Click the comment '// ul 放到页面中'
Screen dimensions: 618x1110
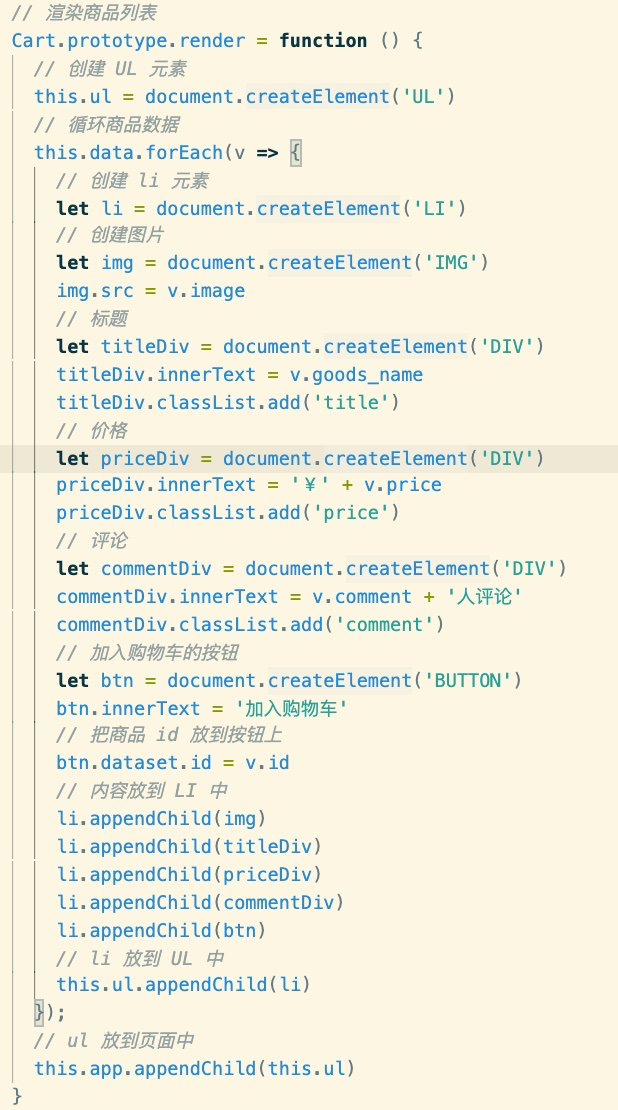coord(115,1041)
